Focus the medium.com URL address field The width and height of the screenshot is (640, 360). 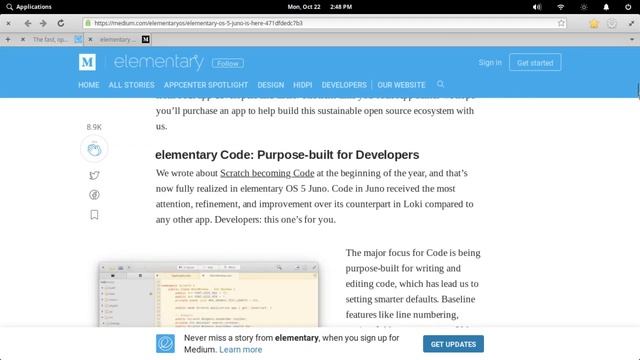(325, 23)
